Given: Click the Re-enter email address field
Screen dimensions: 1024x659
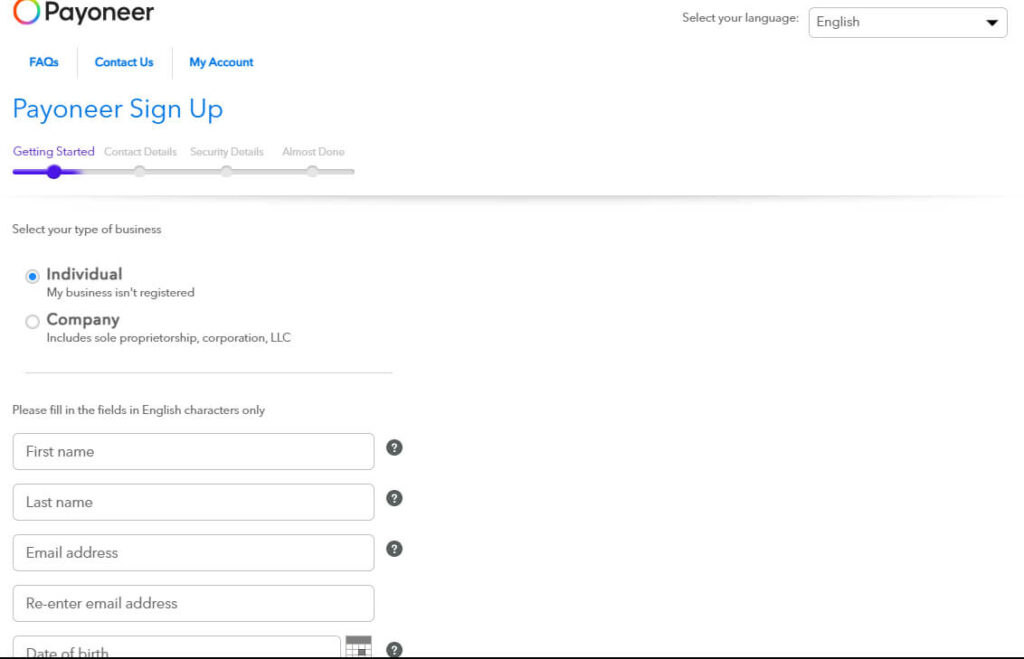Looking at the screenshot, I should (193, 603).
